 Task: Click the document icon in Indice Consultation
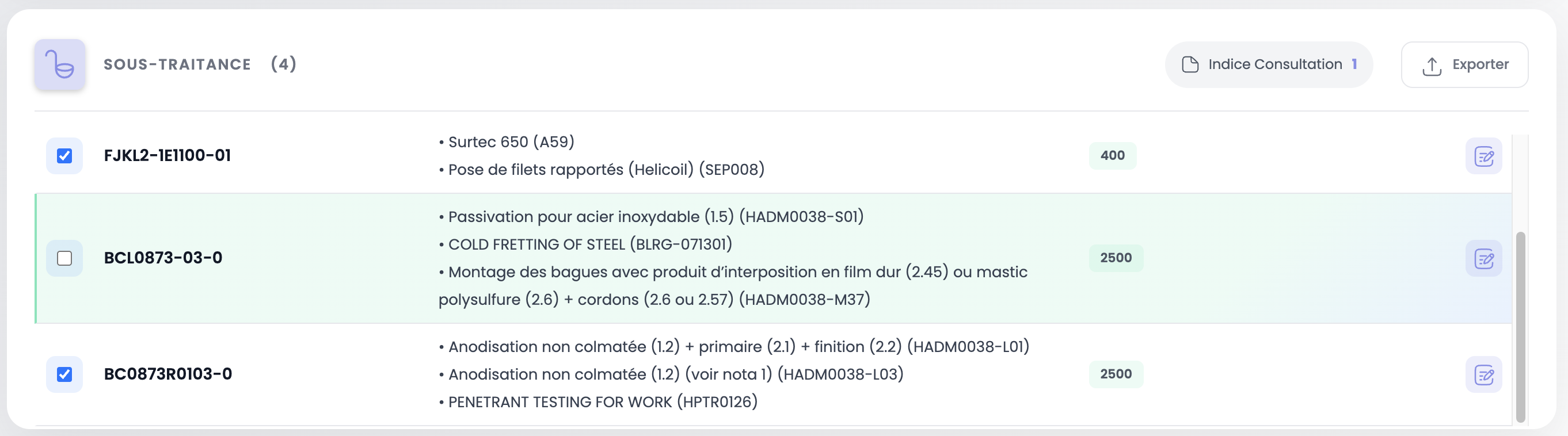point(1189,64)
